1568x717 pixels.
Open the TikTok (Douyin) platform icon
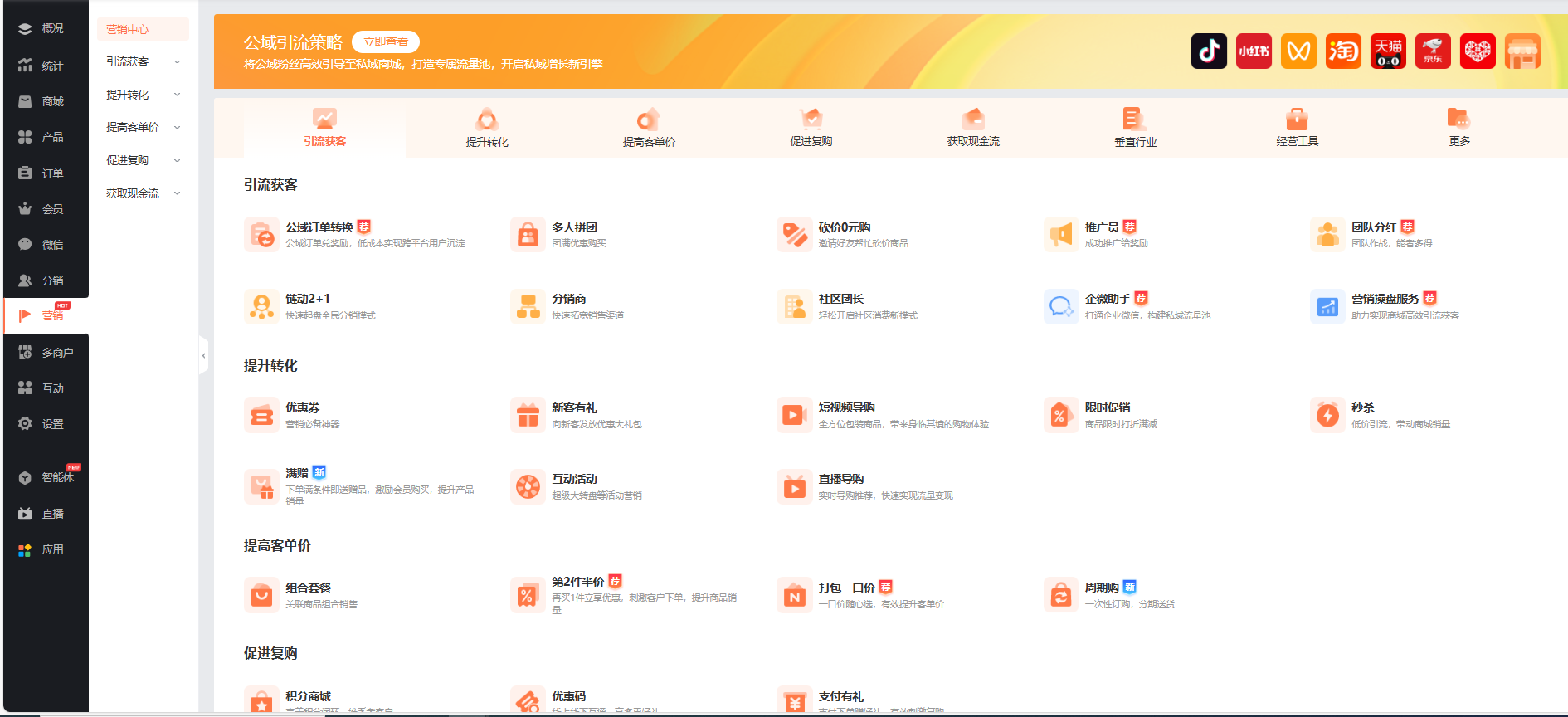click(1209, 51)
